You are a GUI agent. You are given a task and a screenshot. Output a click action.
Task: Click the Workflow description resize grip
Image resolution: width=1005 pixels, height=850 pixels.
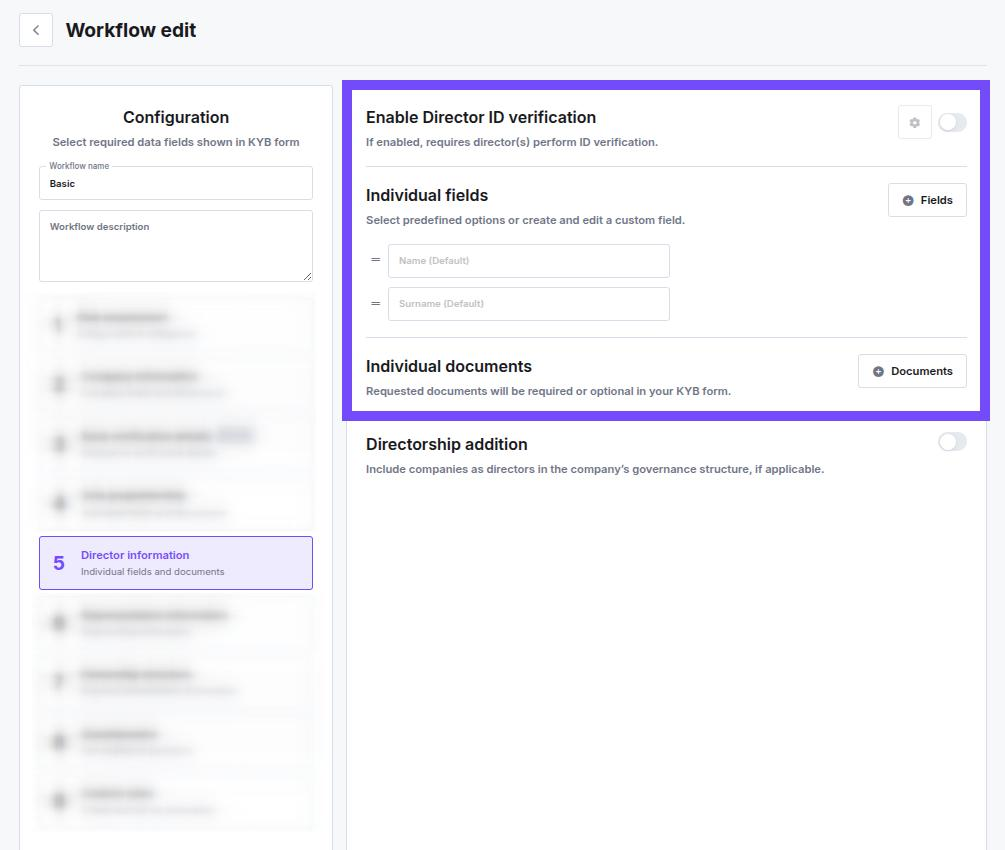308,276
